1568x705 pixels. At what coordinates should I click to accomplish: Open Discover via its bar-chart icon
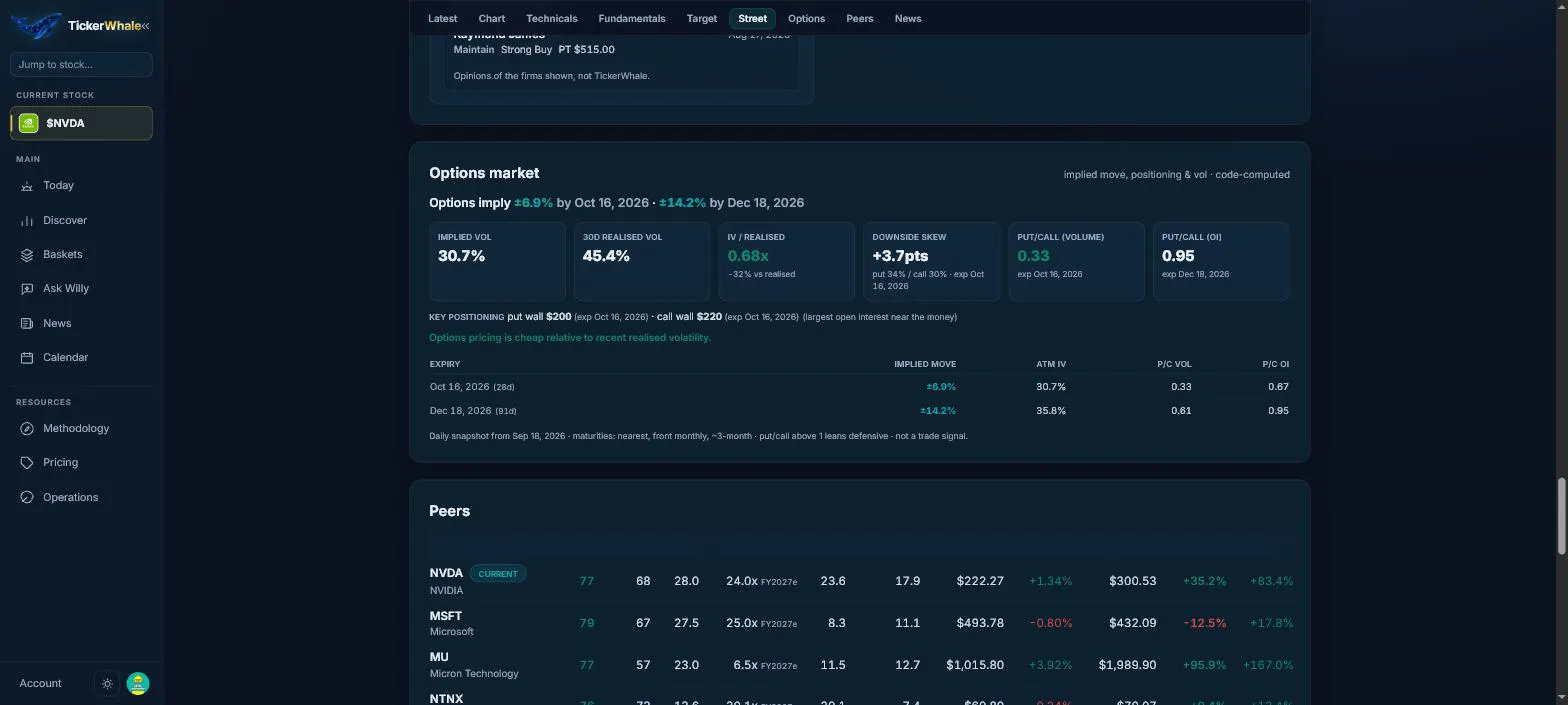tap(27, 220)
